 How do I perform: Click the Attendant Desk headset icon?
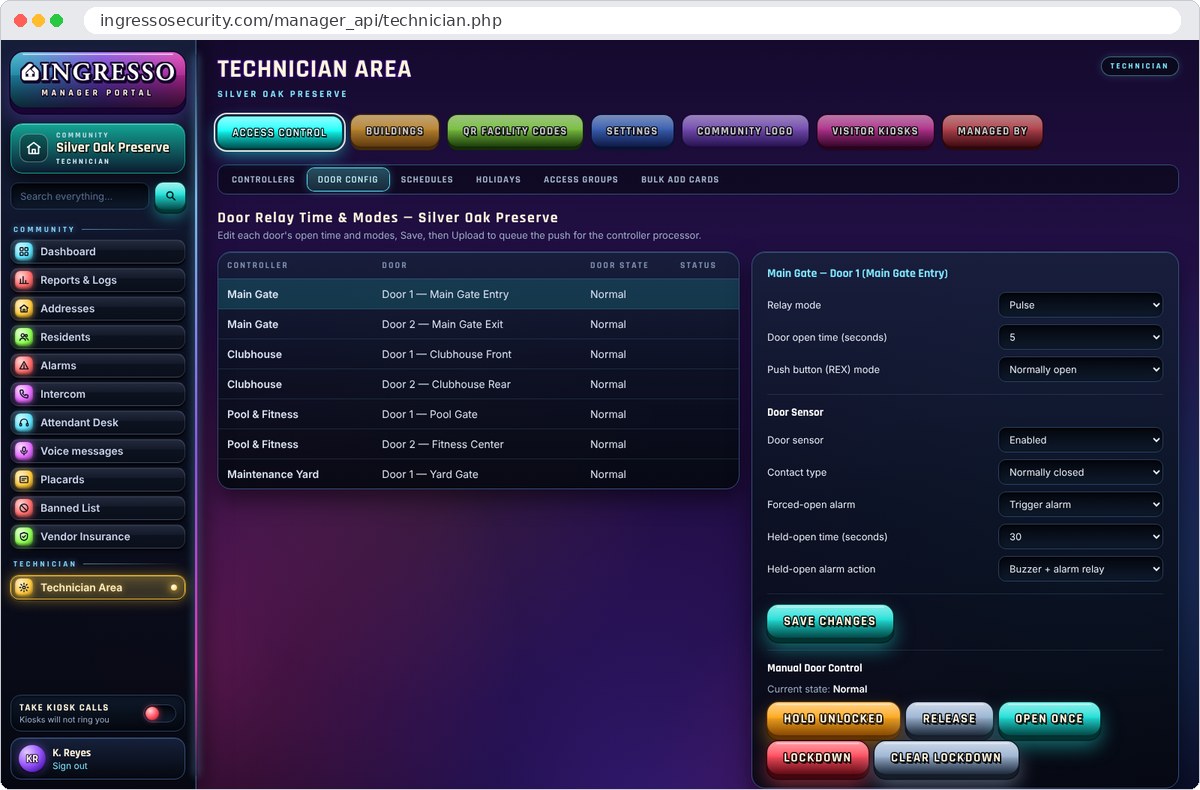(x=24, y=423)
